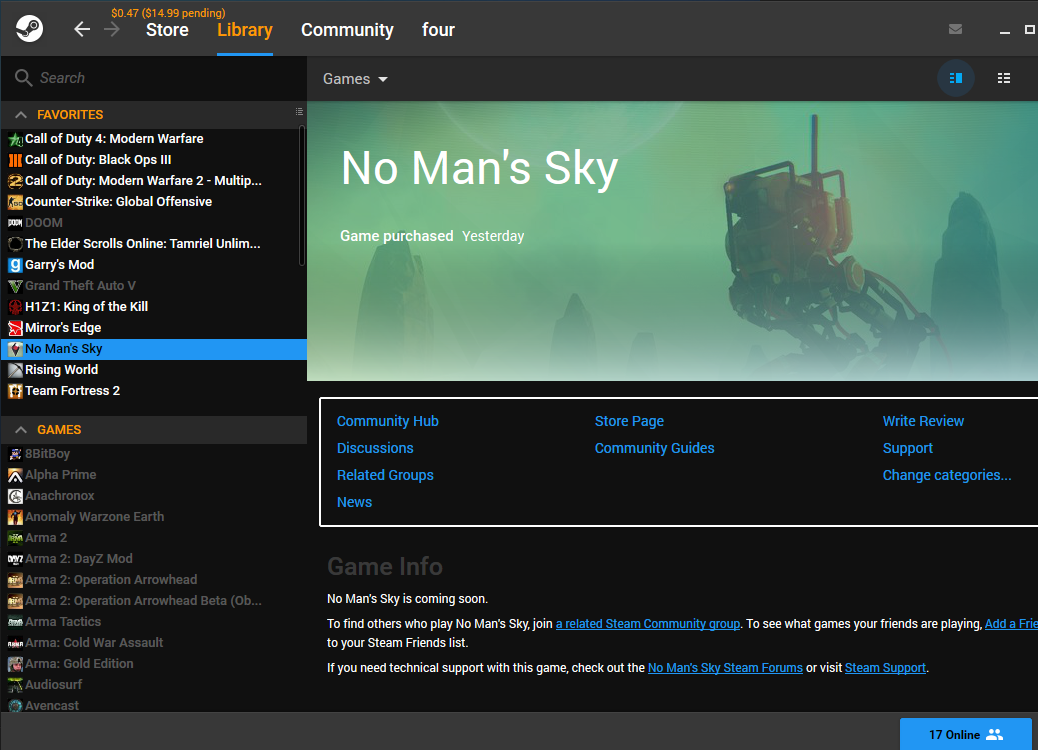Open the Store tab

167,30
